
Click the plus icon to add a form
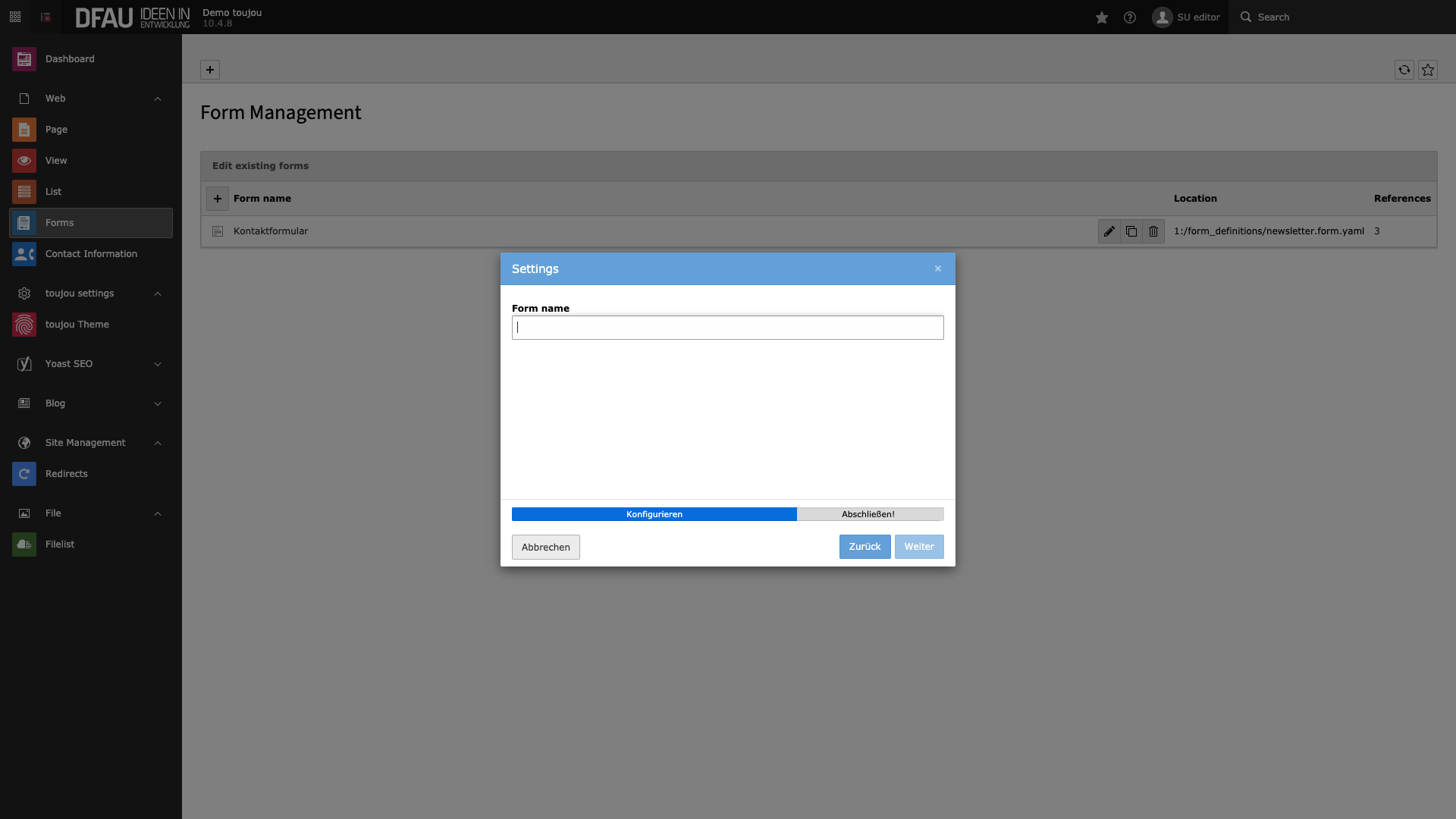[x=218, y=198]
